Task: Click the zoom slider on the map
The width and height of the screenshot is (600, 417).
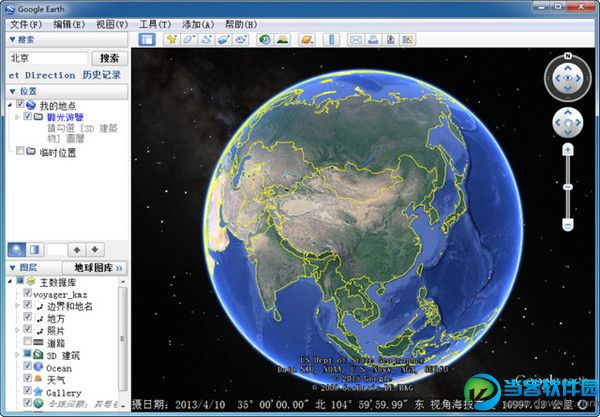Action: [567, 188]
